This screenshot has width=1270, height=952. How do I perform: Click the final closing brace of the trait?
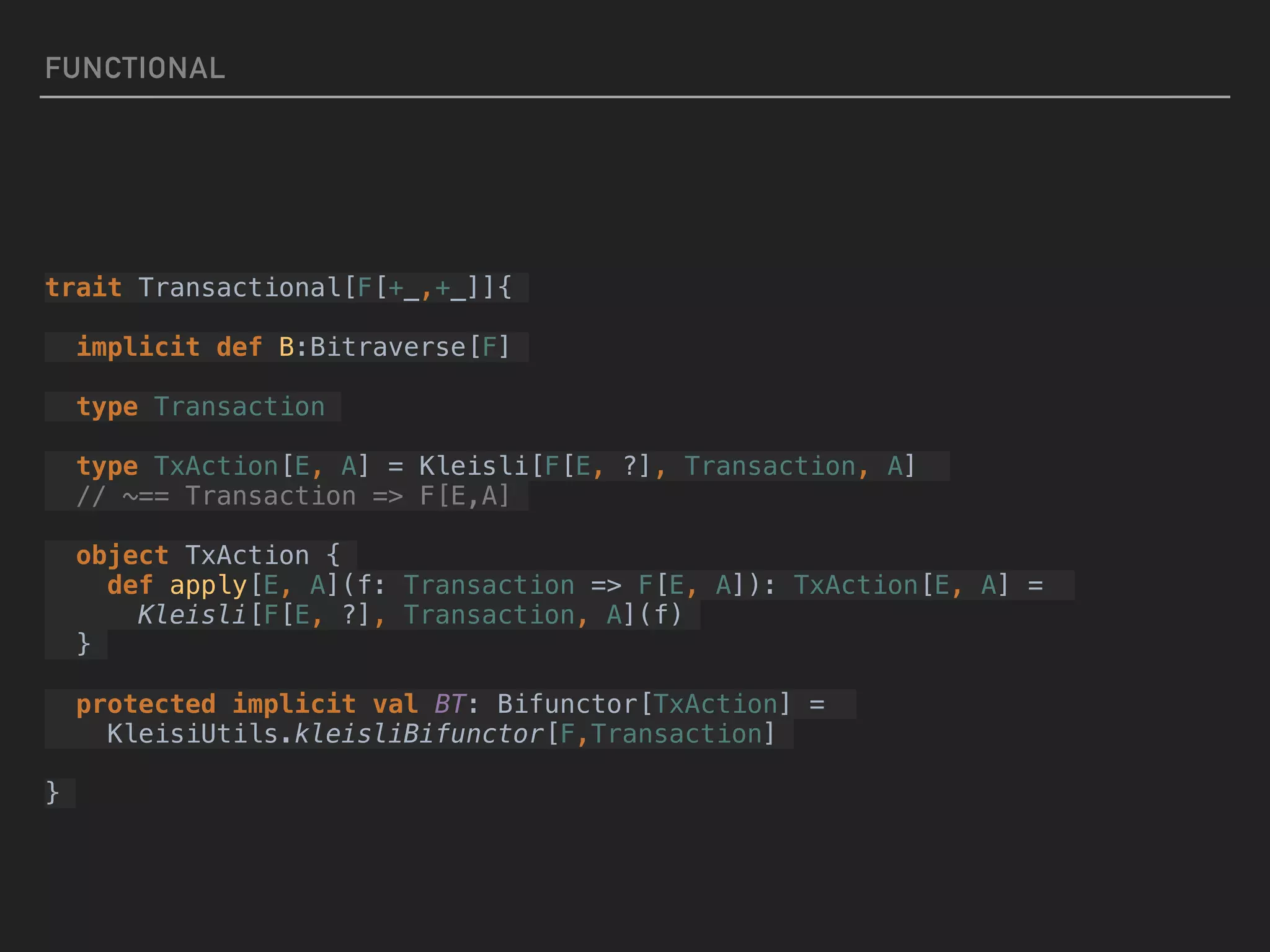[53, 793]
